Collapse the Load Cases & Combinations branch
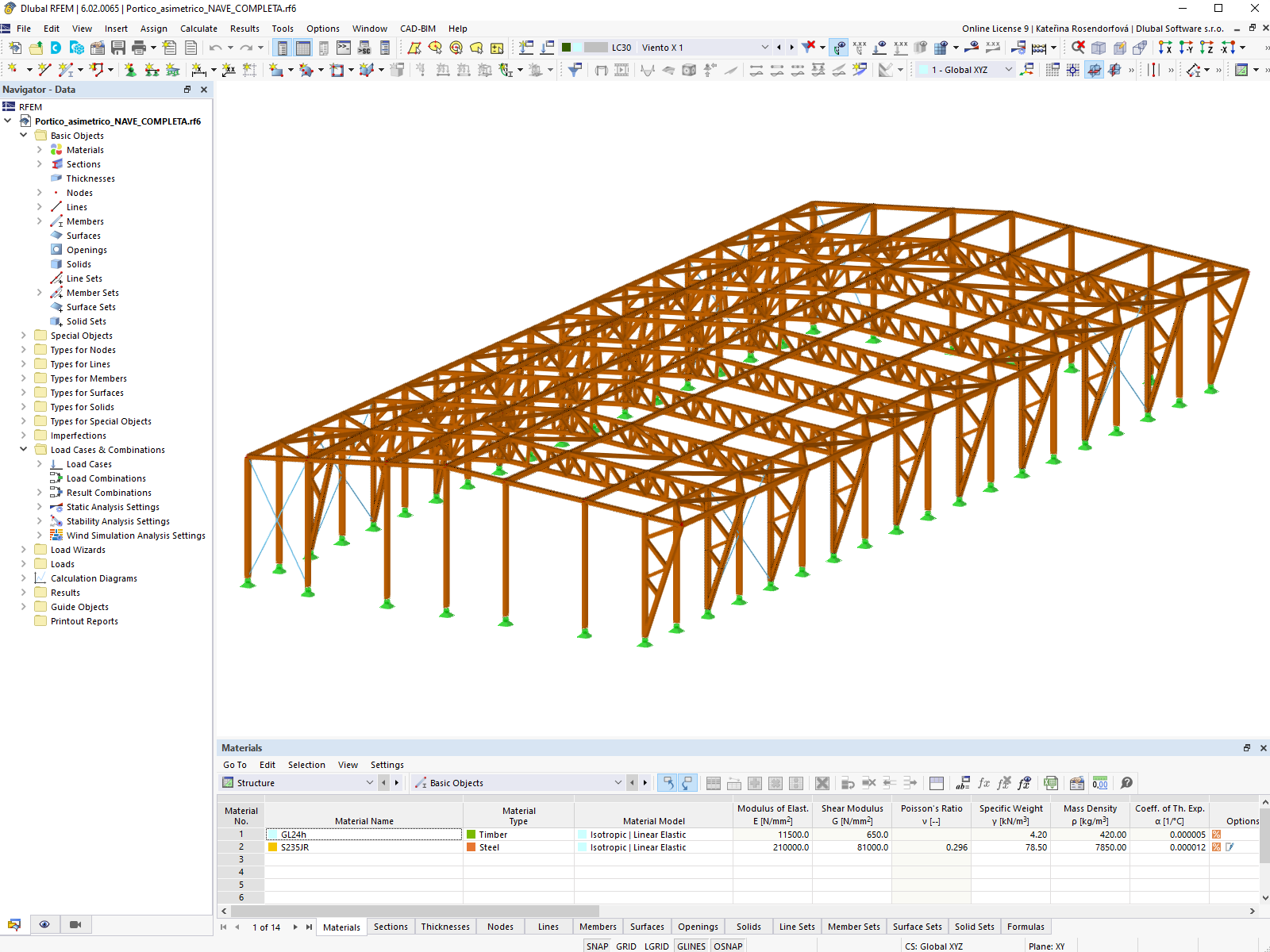Screen dimensions: 1270x952 23,449
